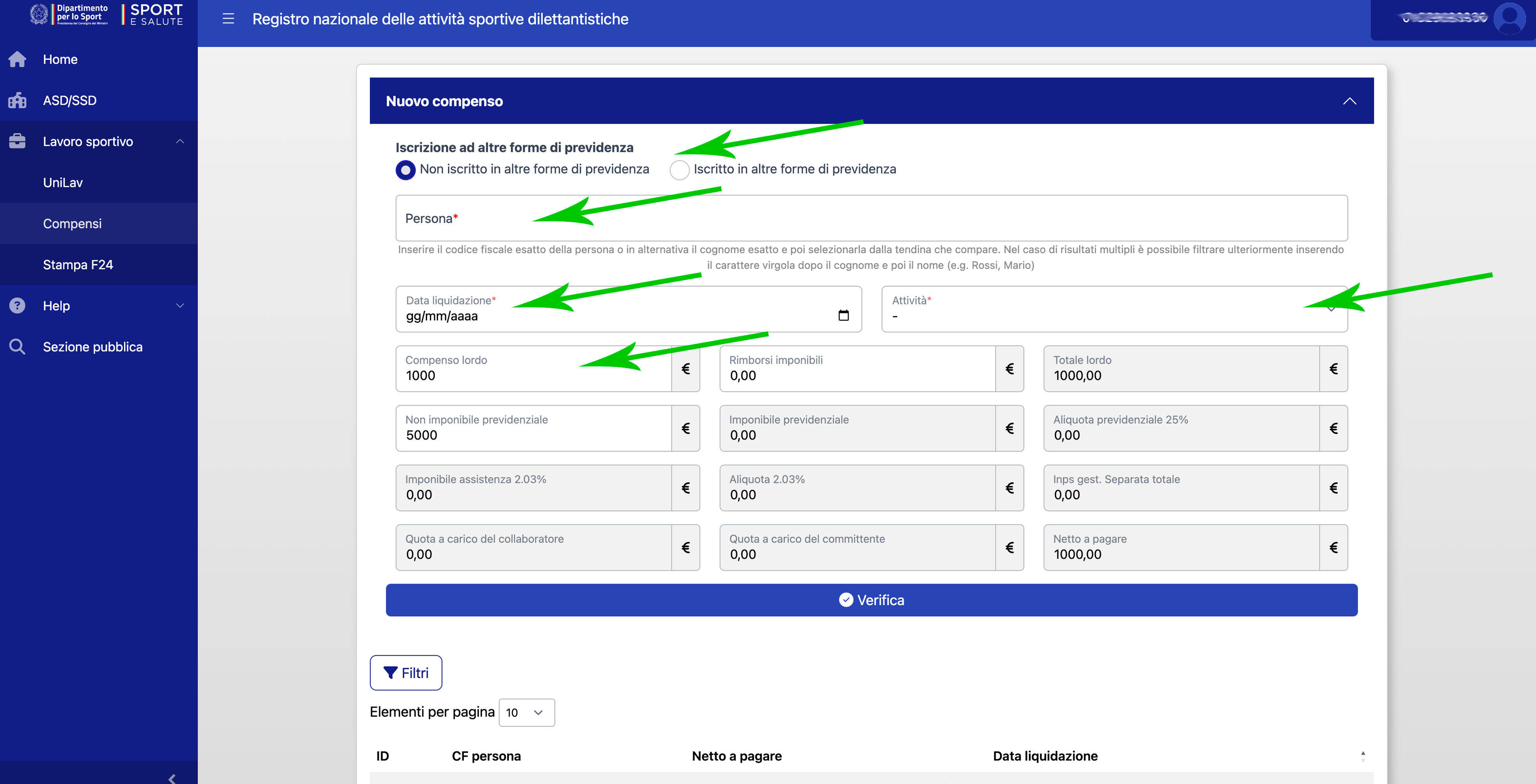Open the UniLav menu item

63,183
